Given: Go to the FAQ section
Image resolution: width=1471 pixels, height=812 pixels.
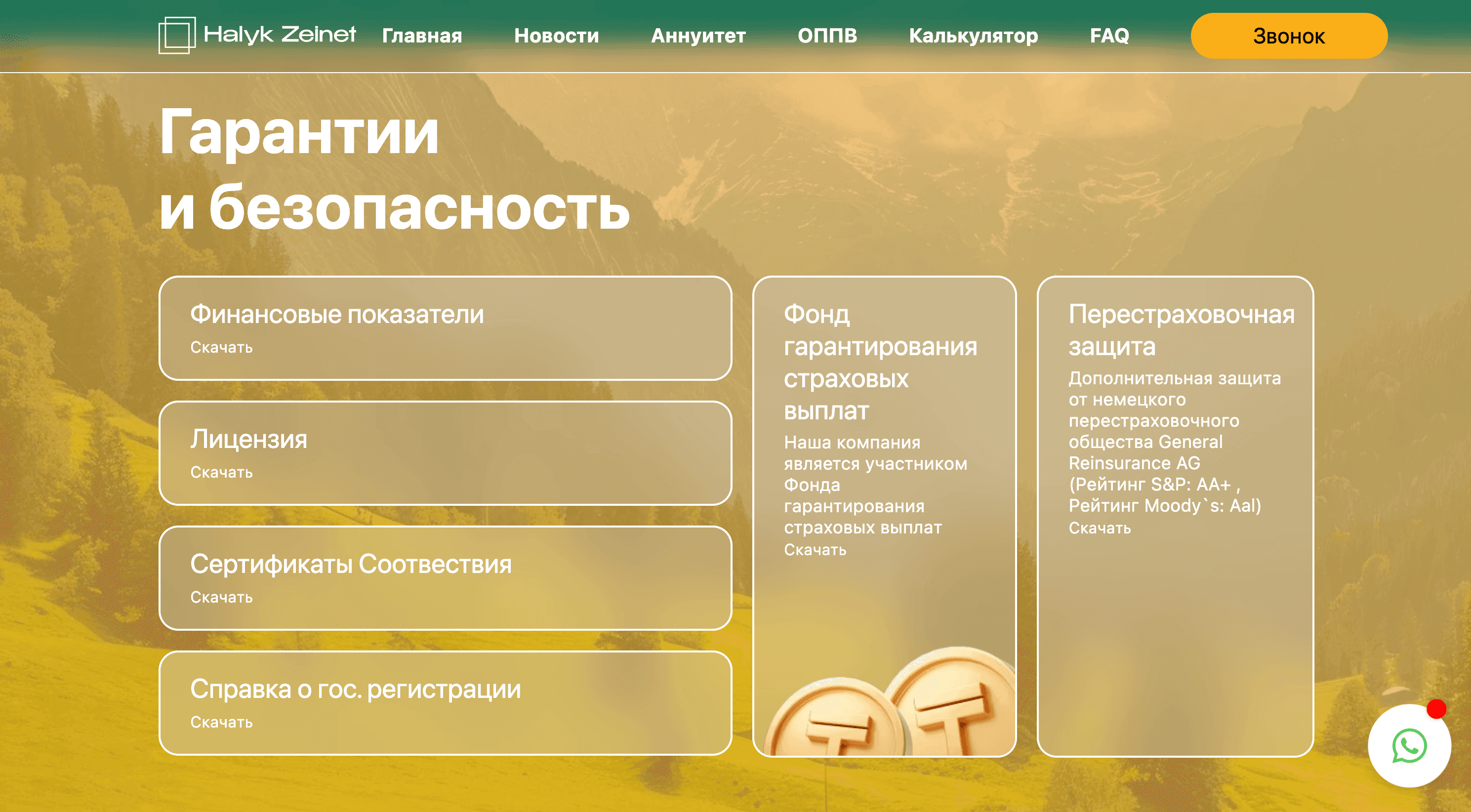Looking at the screenshot, I should tap(1108, 36).
